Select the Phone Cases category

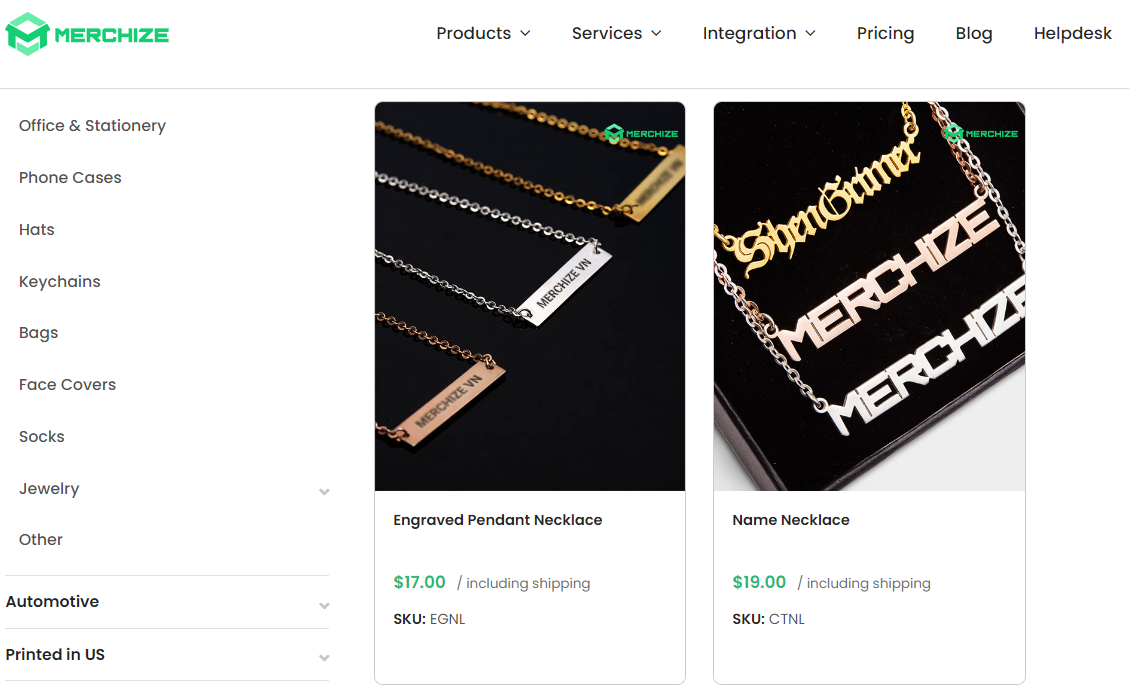(x=70, y=177)
